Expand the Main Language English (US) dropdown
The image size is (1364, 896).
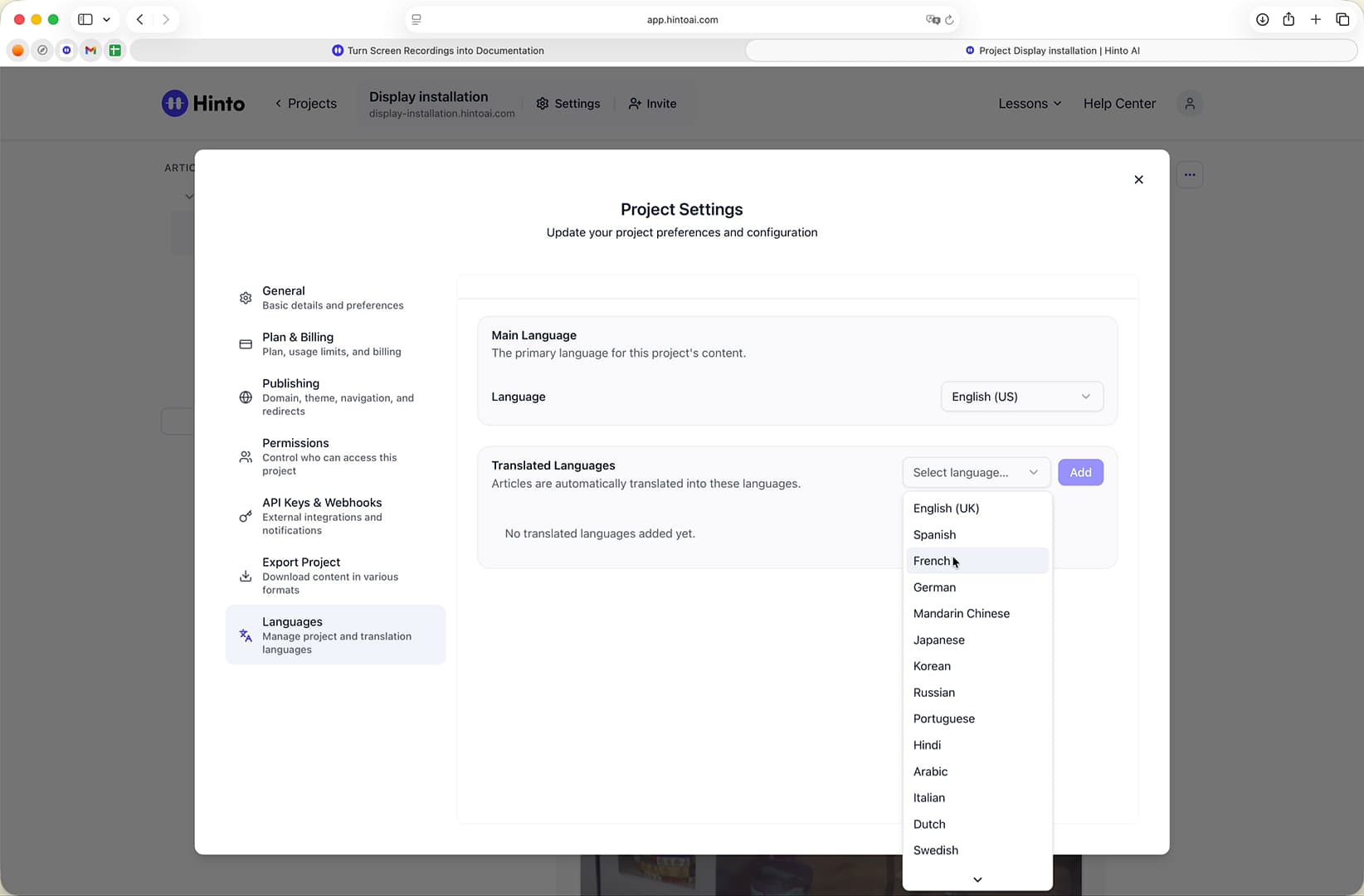tap(1022, 397)
